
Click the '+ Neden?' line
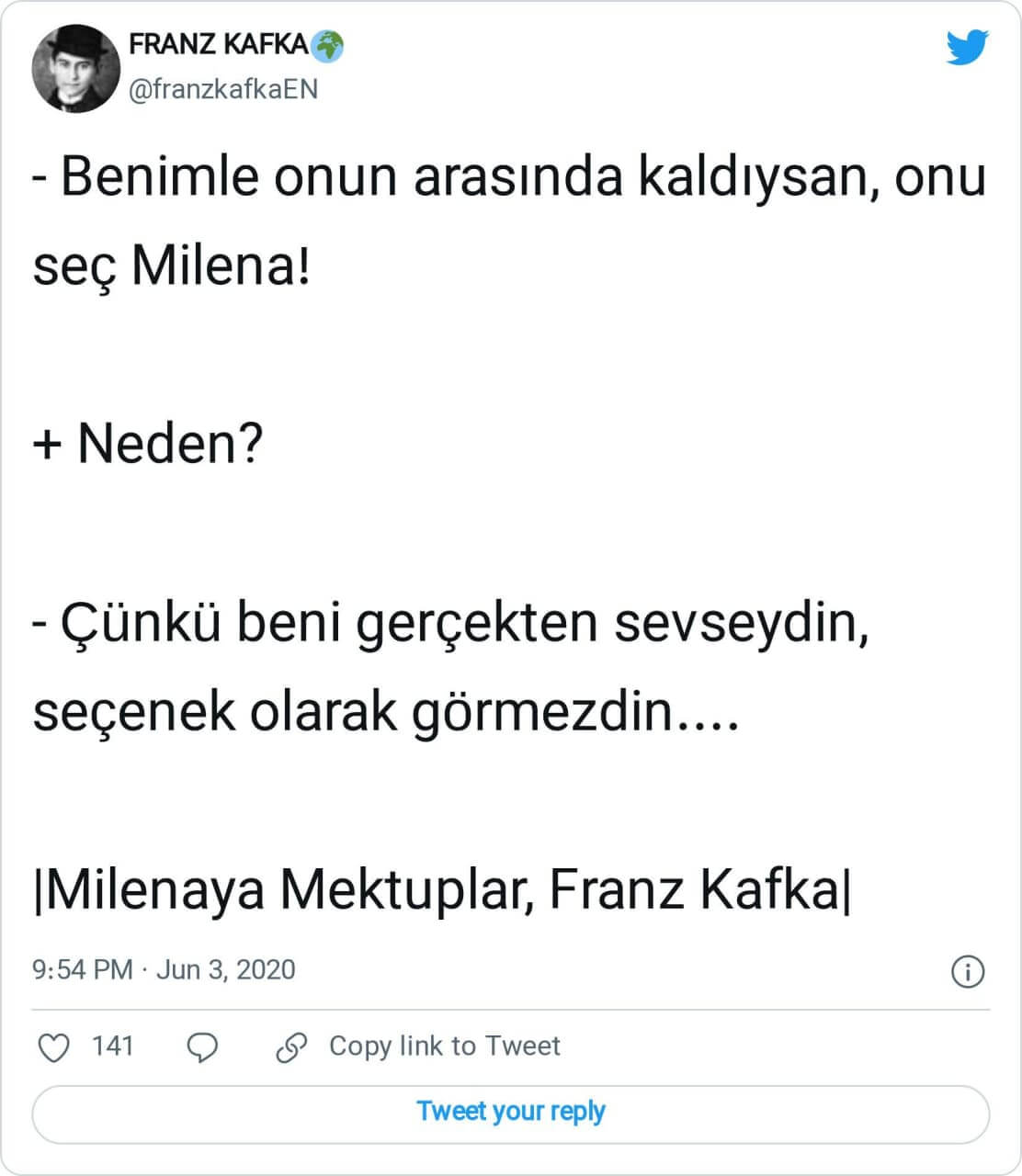pyautogui.click(x=148, y=444)
